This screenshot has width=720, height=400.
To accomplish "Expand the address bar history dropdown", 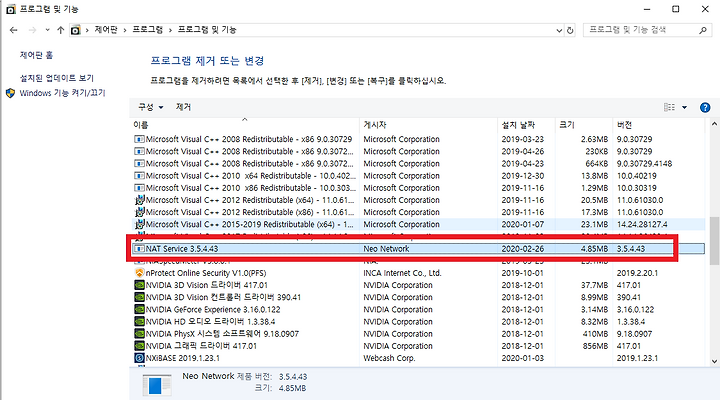I will pyautogui.click(x=559, y=30).
